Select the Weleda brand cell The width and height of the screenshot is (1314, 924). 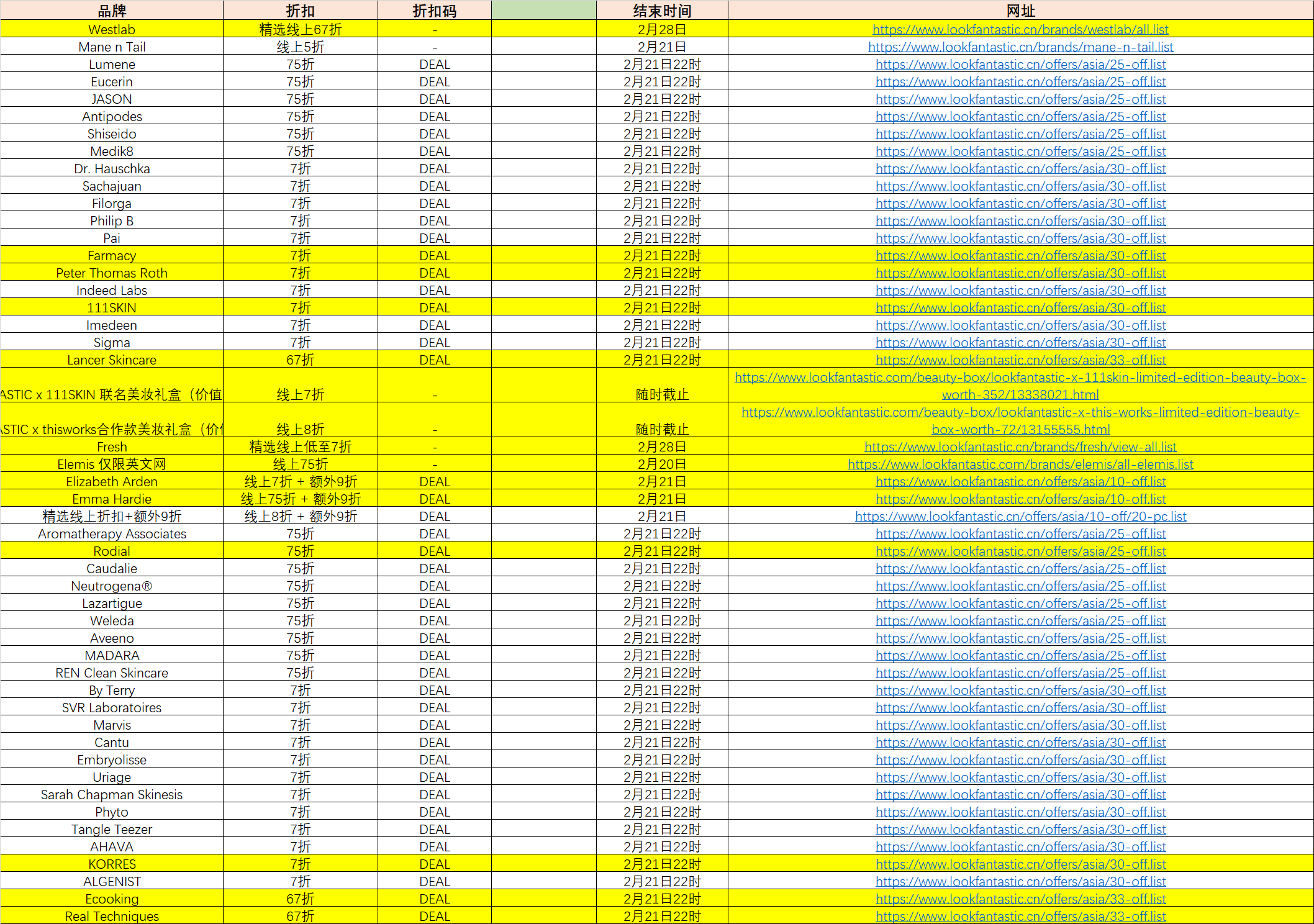(x=112, y=620)
